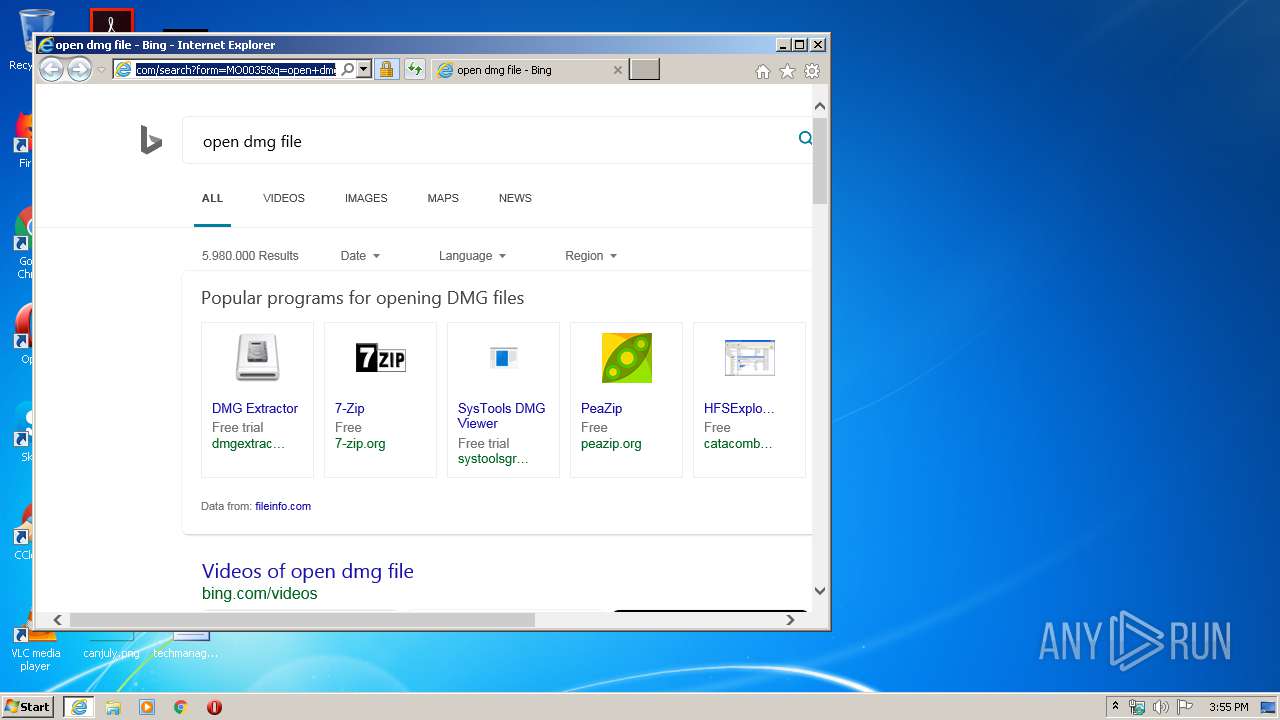The width and height of the screenshot is (1280, 720).
Task: Click the dmgextrac... green URL
Action: click(x=248, y=443)
